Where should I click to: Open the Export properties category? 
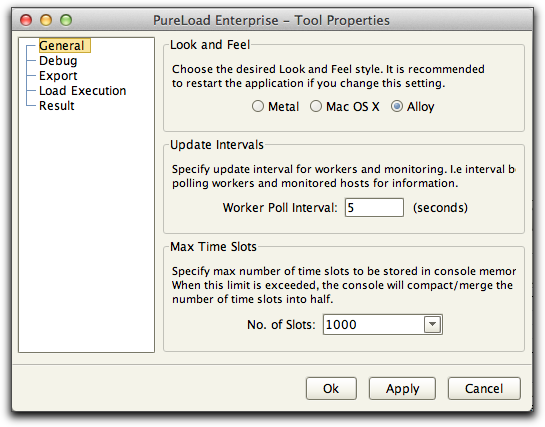click(x=58, y=76)
